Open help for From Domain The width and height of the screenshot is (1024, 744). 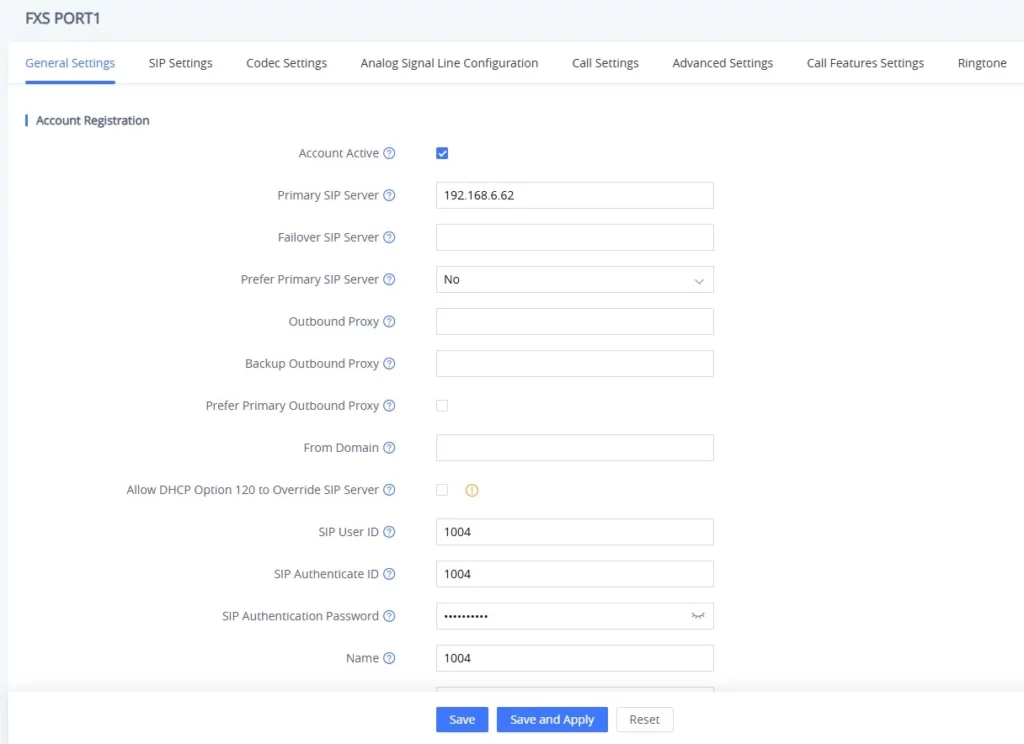(389, 447)
